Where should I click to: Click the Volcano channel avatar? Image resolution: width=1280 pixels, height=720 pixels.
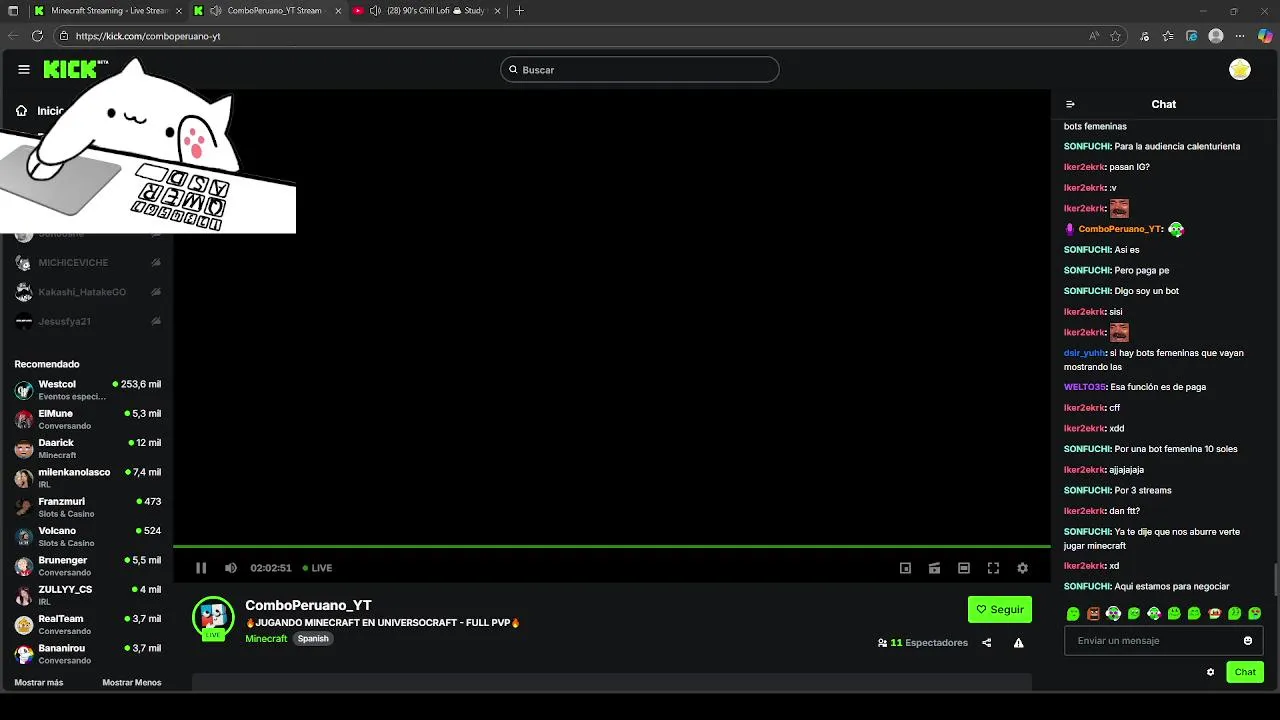point(24,537)
